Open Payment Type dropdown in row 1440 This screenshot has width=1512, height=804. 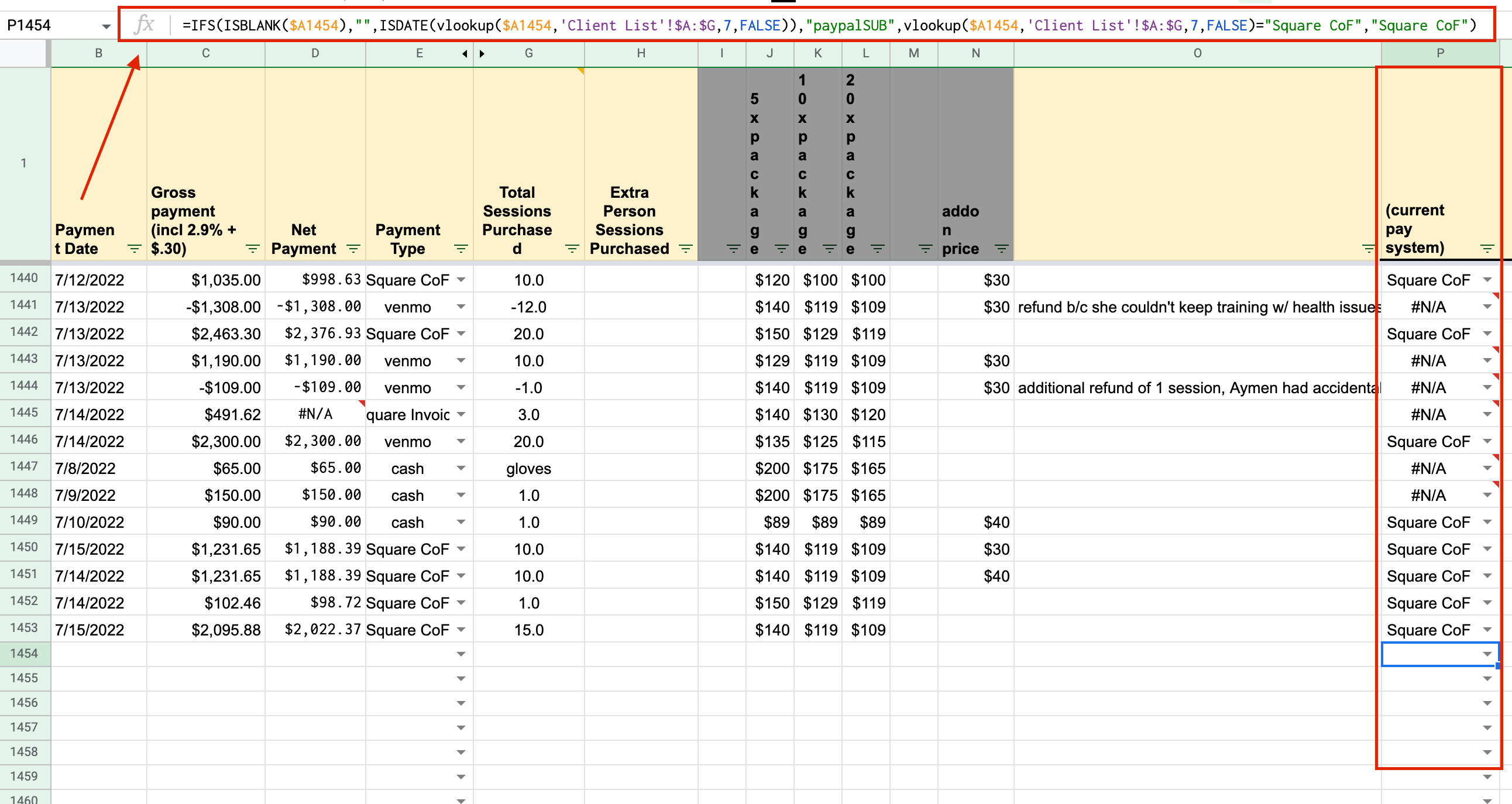pyautogui.click(x=461, y=280)
